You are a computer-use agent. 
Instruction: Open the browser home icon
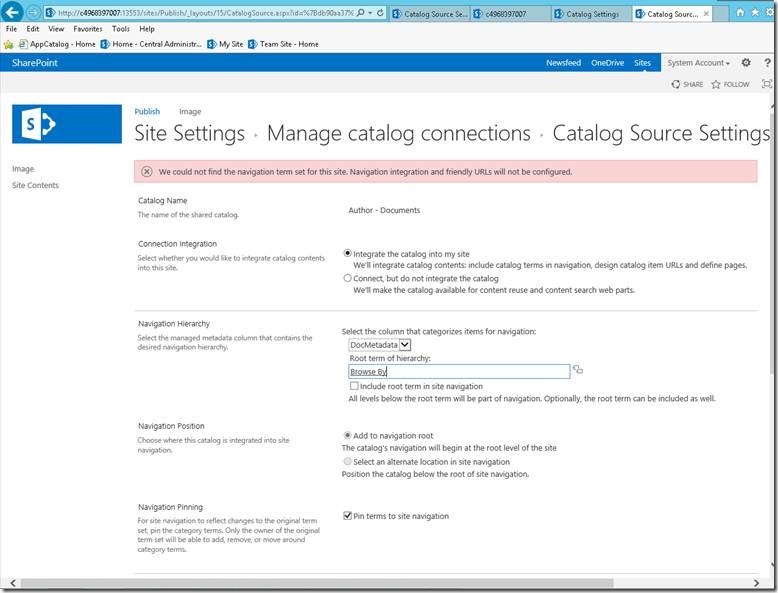pyautogui.click(x=740, y=12)
